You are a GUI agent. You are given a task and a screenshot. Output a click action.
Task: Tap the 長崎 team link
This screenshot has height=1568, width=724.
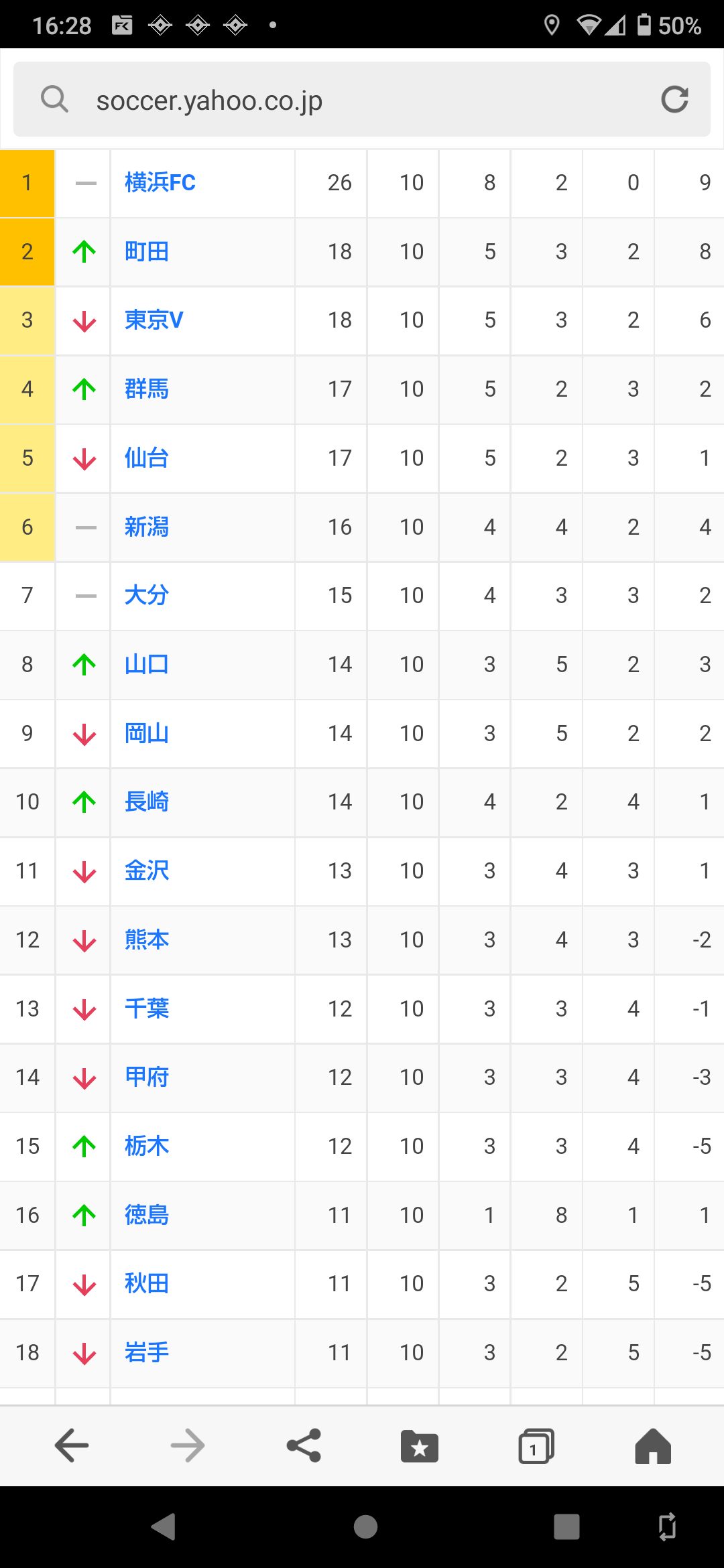point(147,802)
